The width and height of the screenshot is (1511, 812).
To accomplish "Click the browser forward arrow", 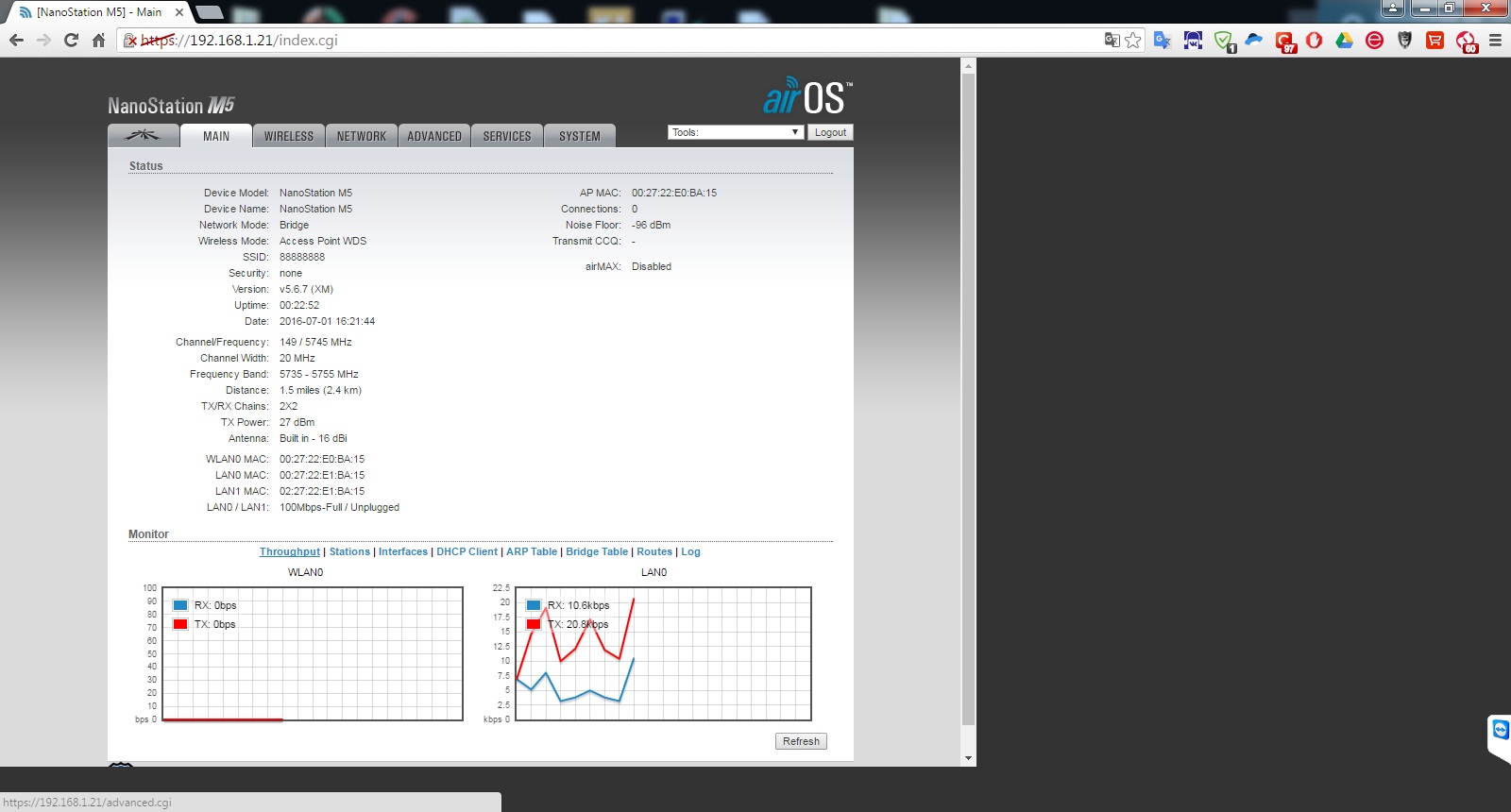I will [x=43, y=41].
